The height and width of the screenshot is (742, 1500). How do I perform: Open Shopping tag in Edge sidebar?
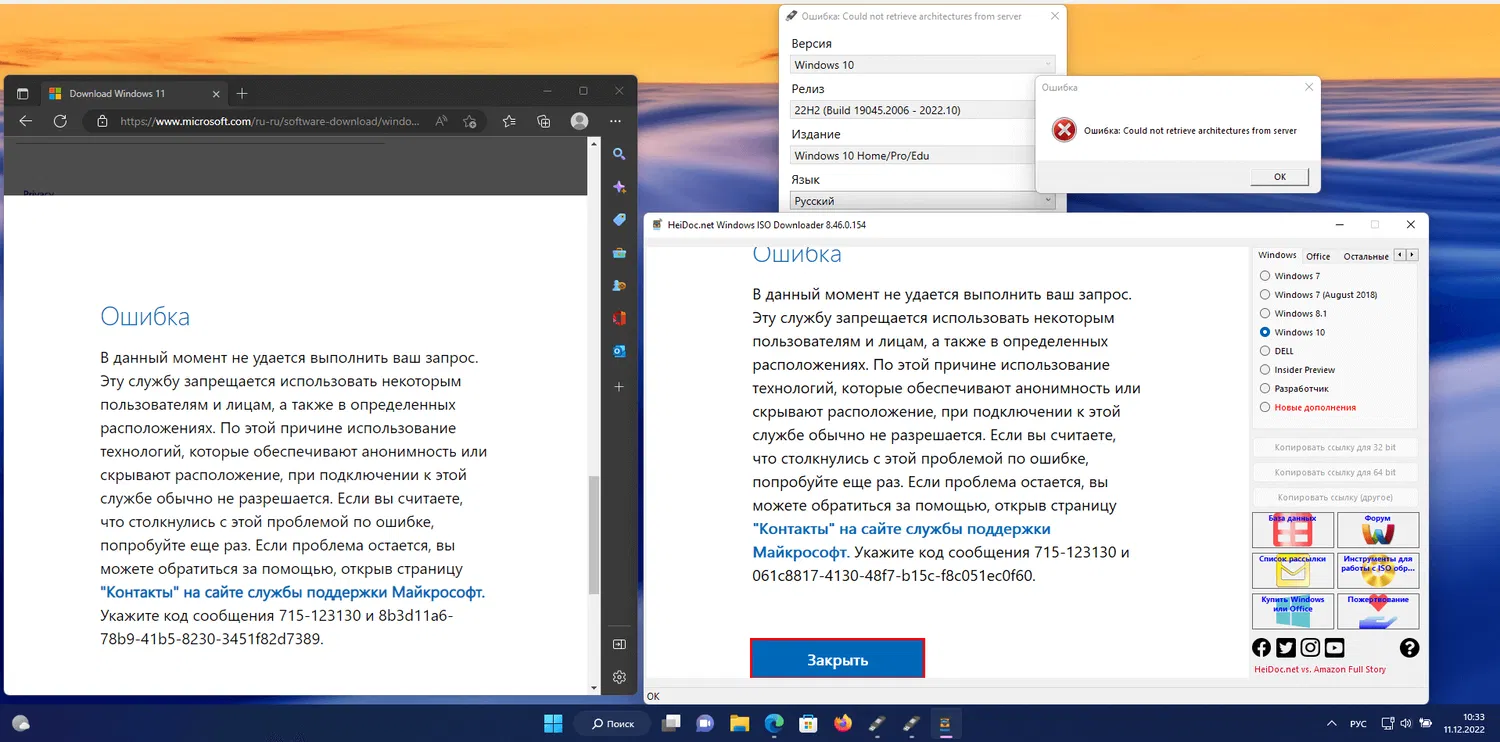coord(619,220)
